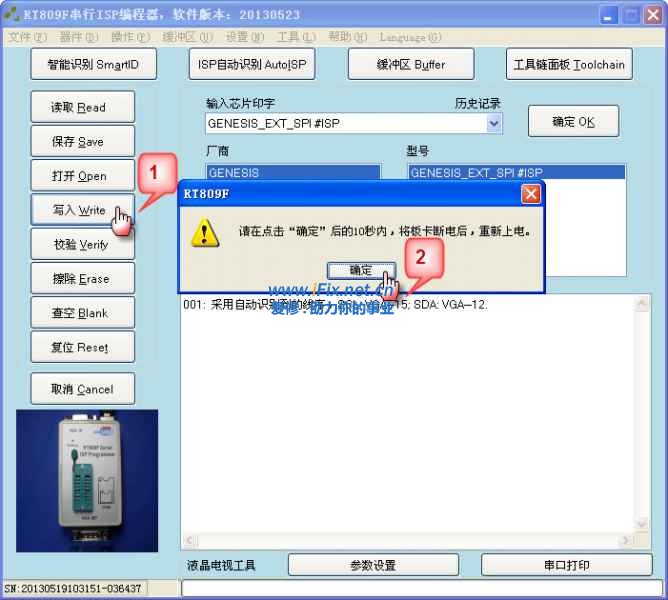Select GENESIS in the manufacturer list

coord(292,172)
